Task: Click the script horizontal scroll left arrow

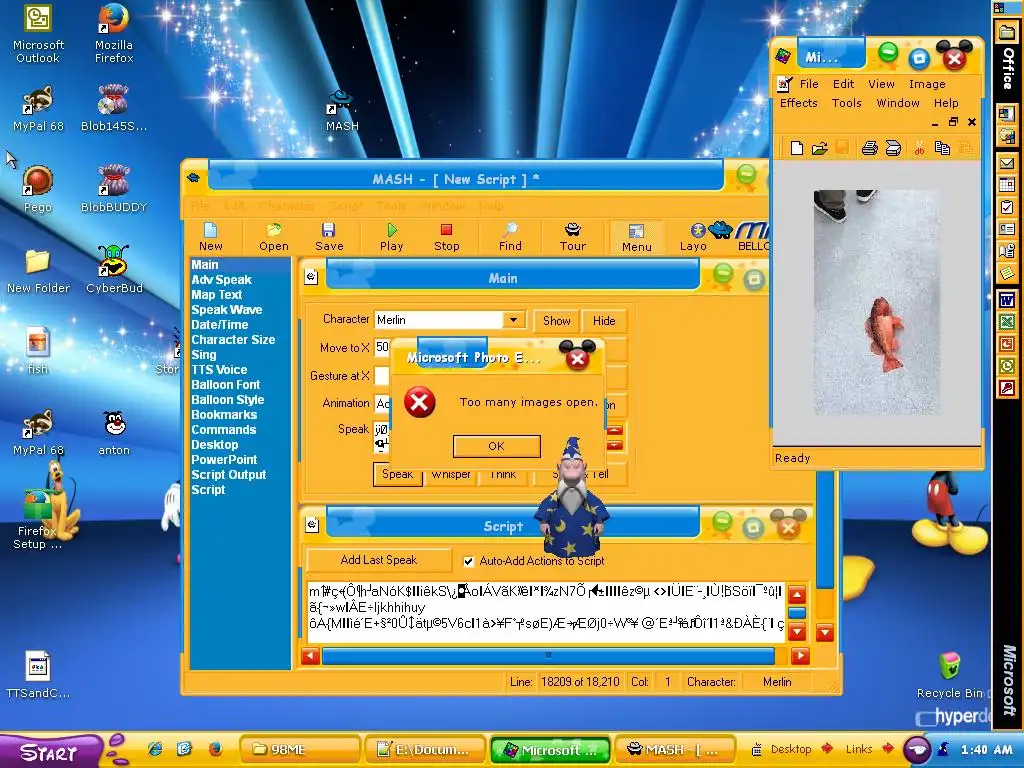Action: pos(311,656)
